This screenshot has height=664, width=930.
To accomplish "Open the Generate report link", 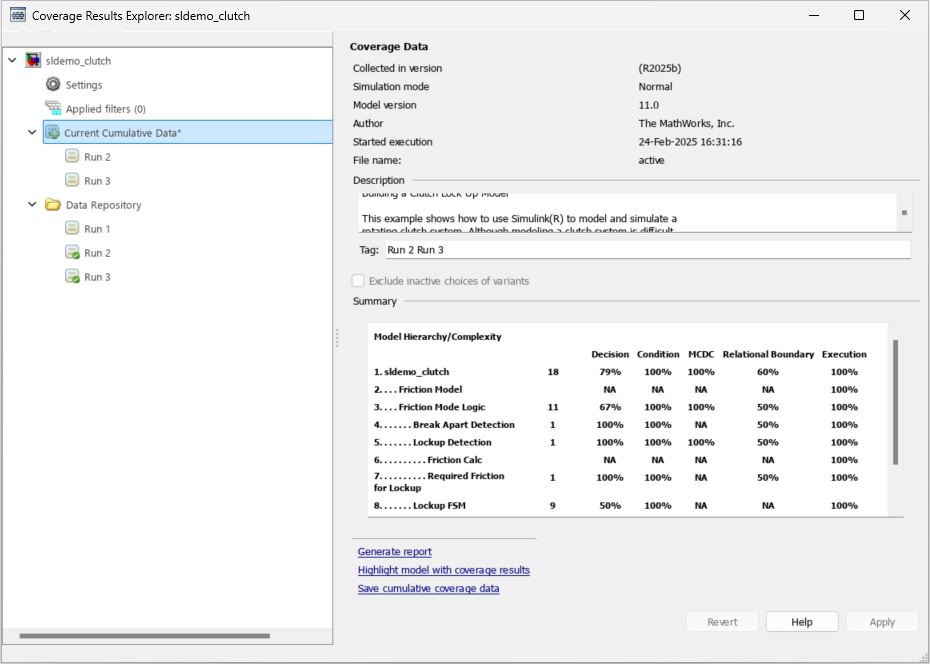I will click(394, 551).
